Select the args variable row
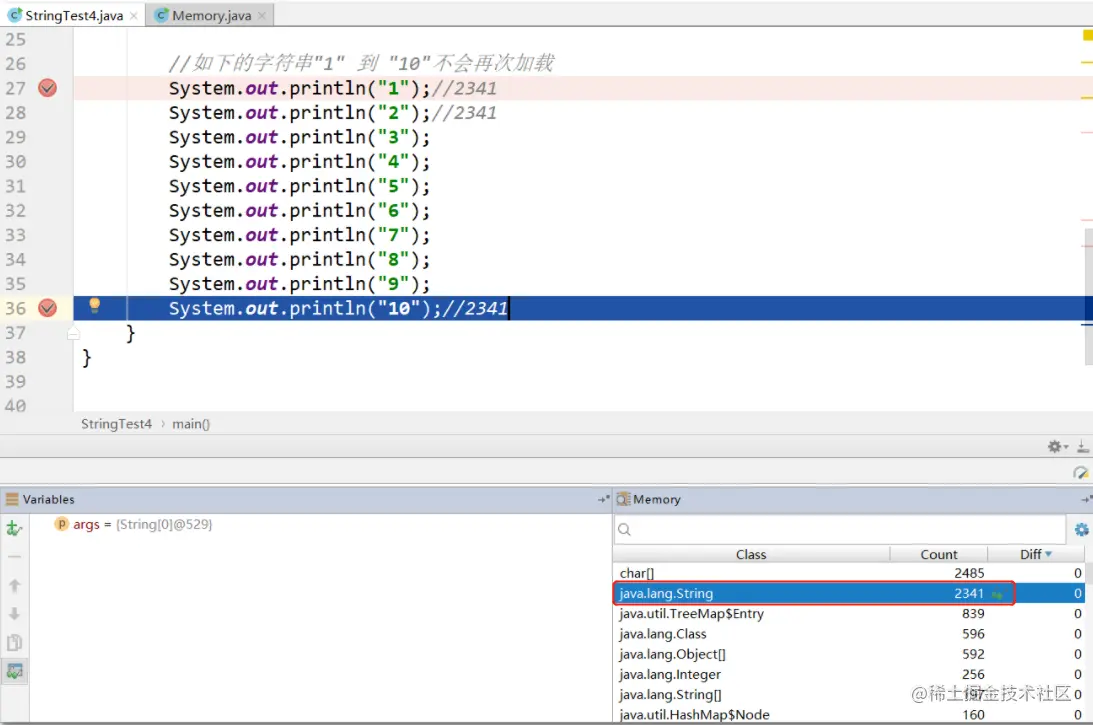The height and width of the screenshot is (725, 1093). click(319, 524)
